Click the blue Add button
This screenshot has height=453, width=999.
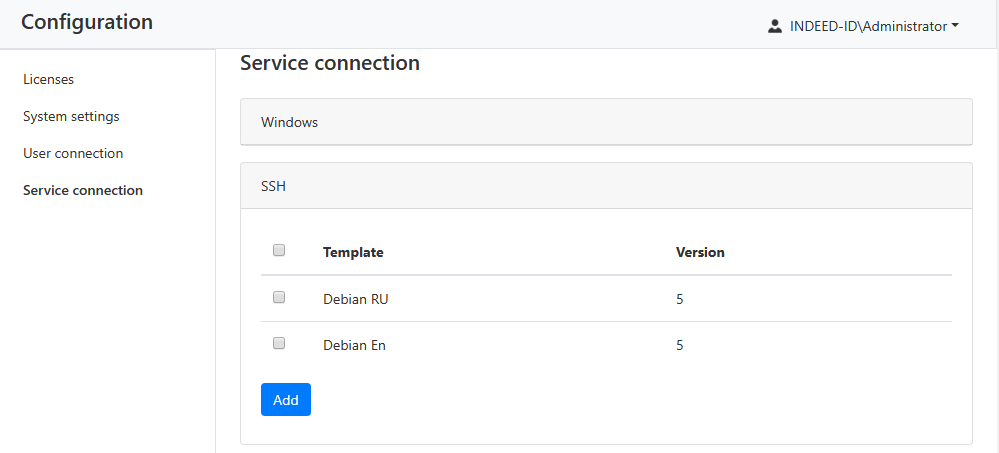click(286, 400)
